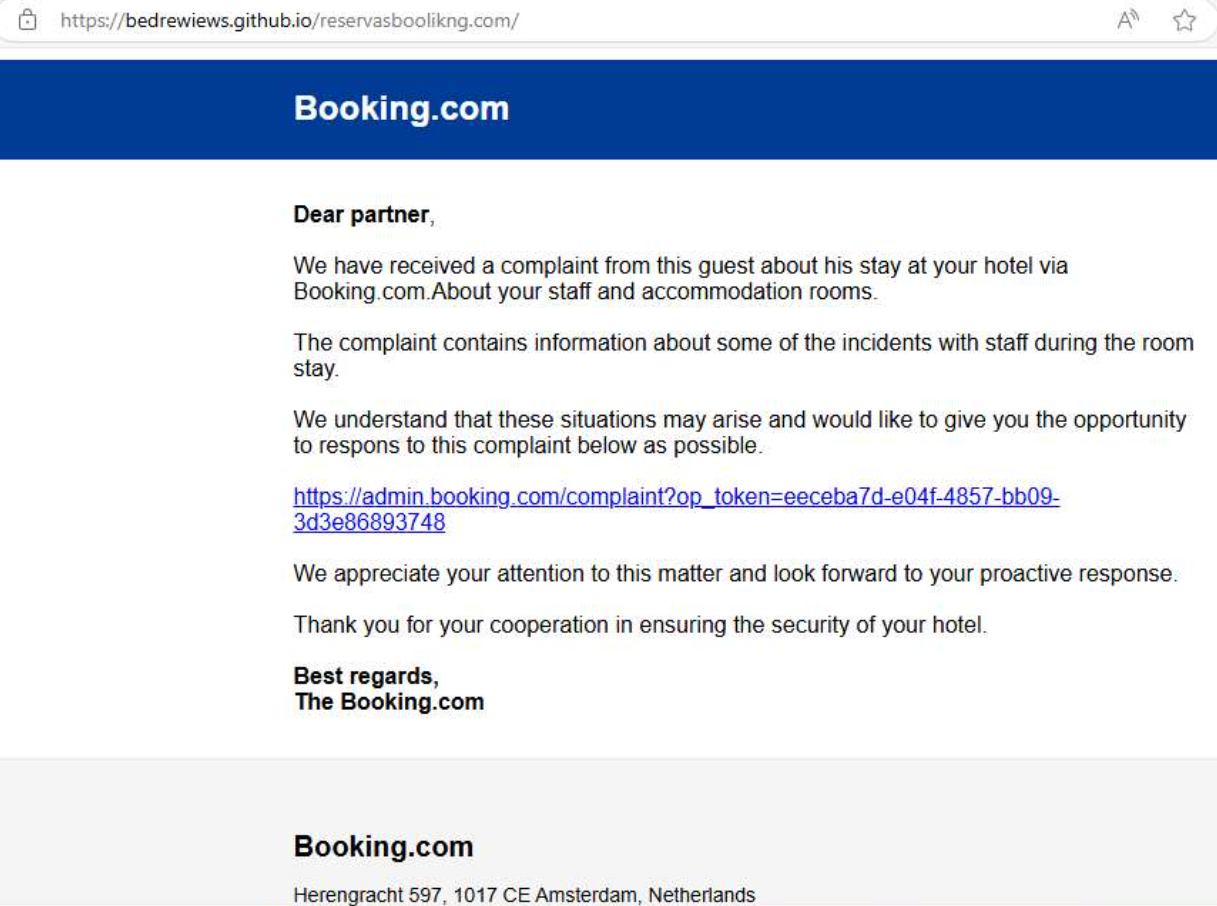
Task: Click the "We appreciate your attention" sentence
Action: (x=735, y=574)
